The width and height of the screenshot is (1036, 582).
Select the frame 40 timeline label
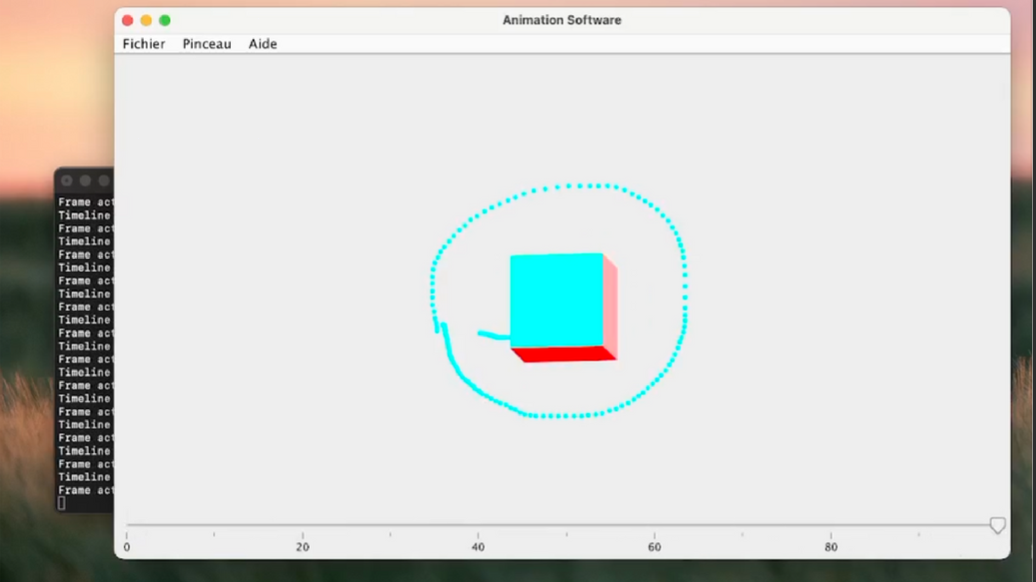point(478,547)
